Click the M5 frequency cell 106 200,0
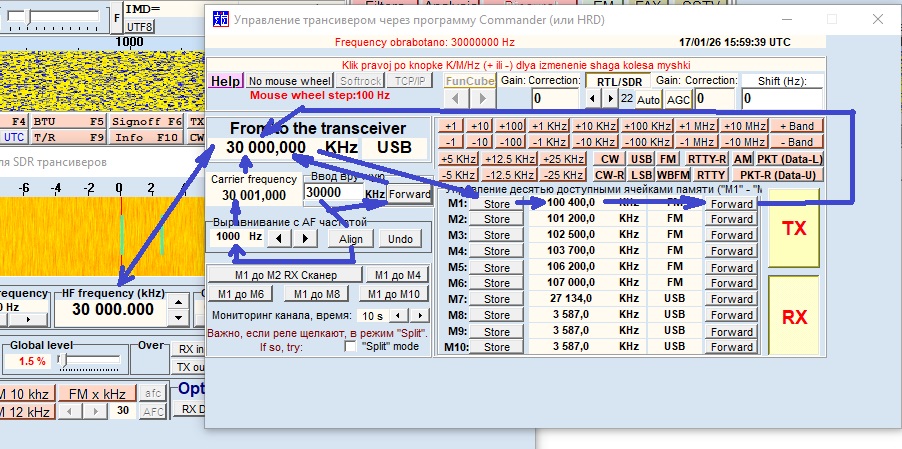 pyautogui.click(x=571, y=266)
